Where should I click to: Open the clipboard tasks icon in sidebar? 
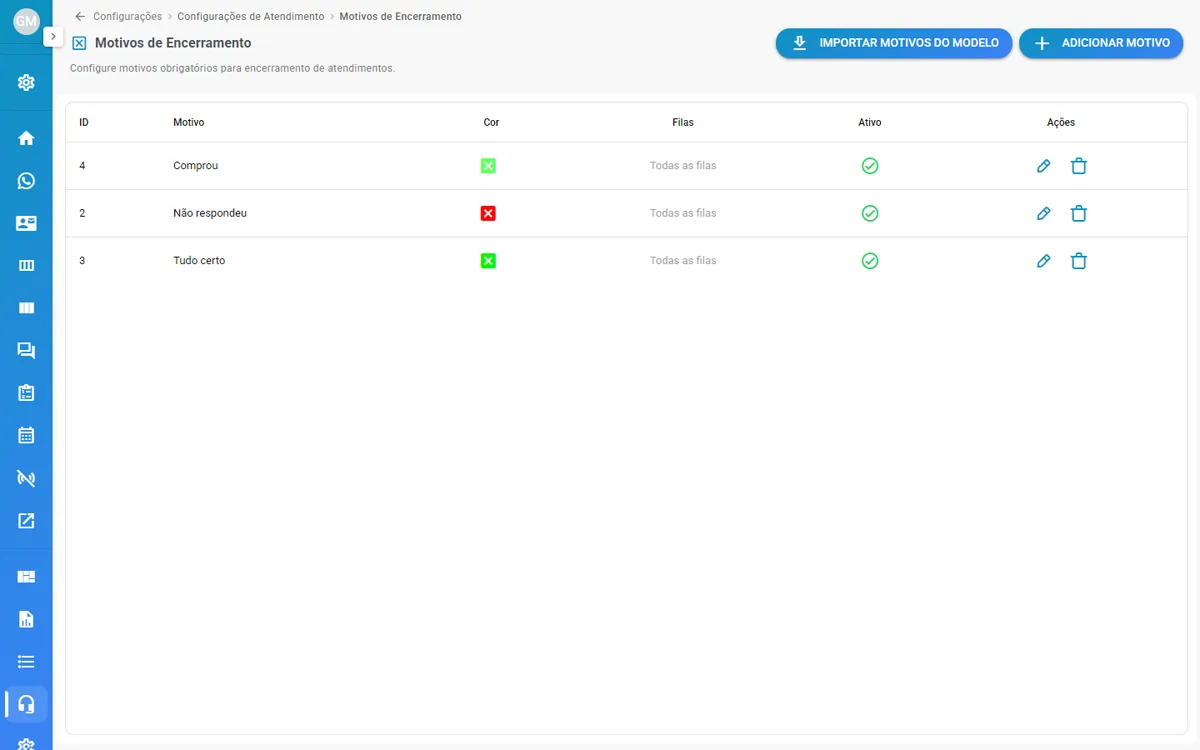(26, 393)
